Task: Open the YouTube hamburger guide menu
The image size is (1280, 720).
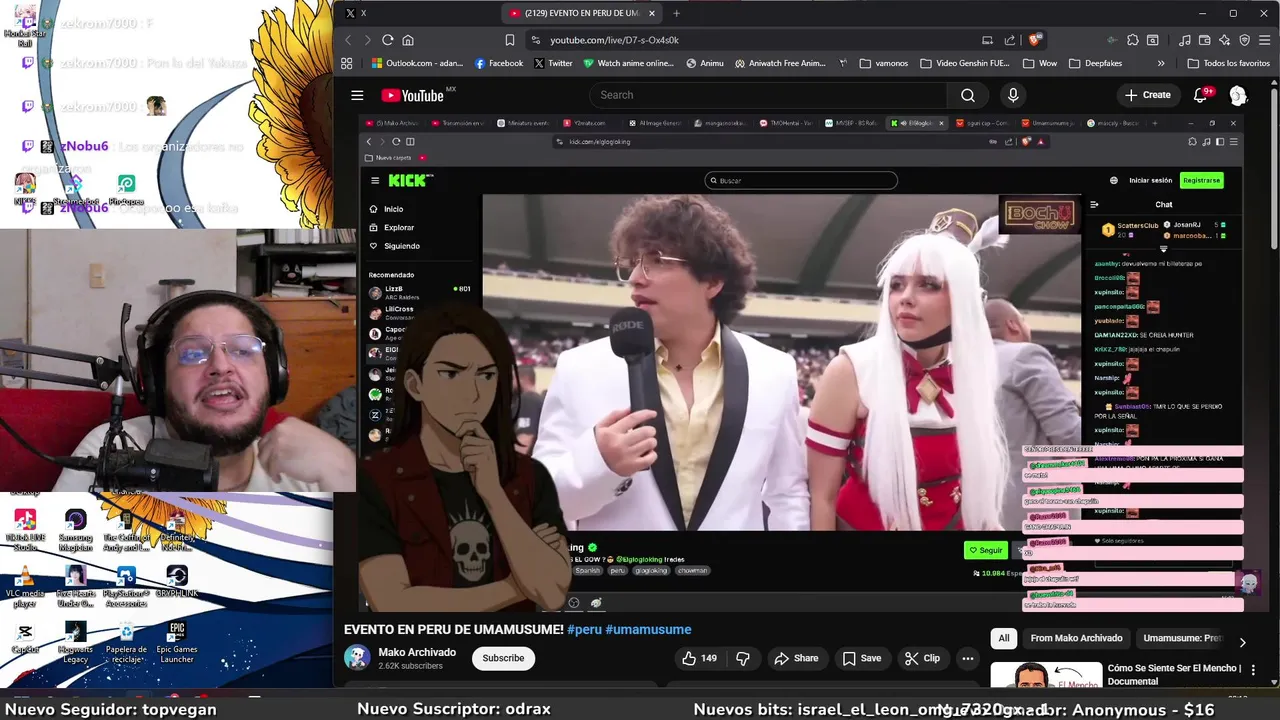Action: (357, 95)
